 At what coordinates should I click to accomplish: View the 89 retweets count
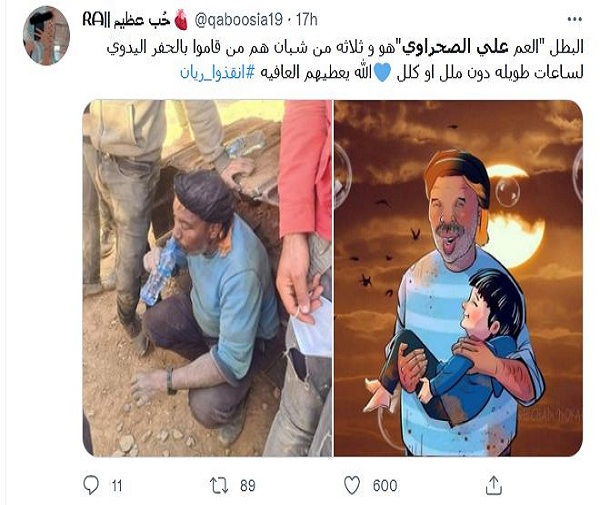click(x=248, y=485)
